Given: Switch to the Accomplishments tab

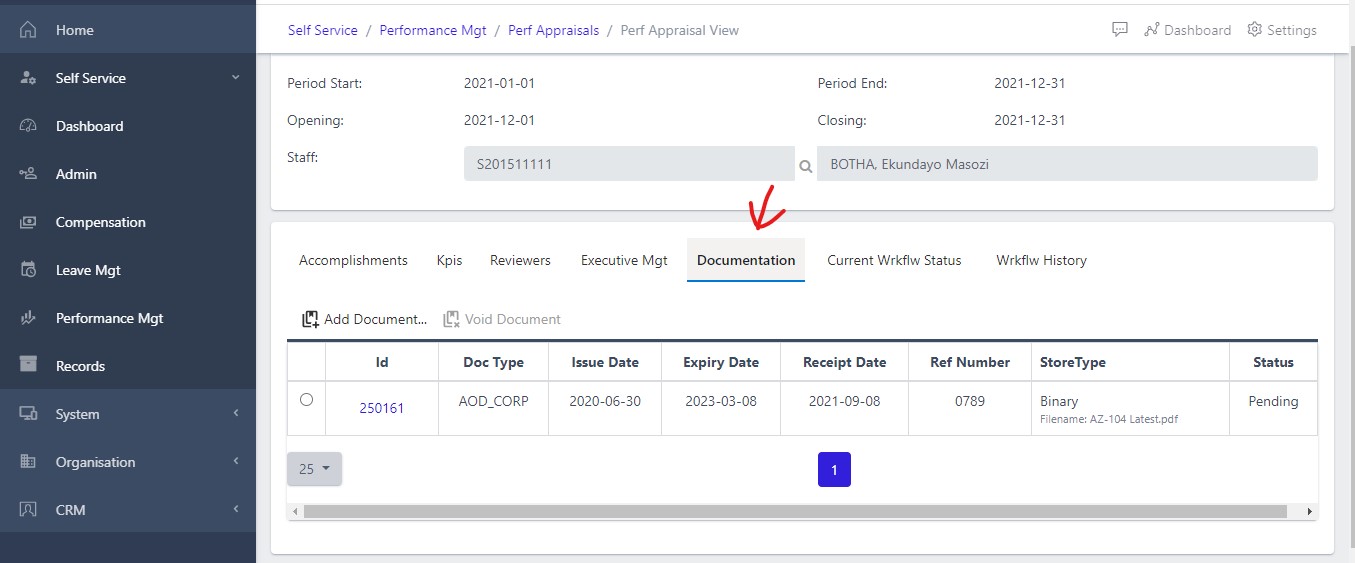Looking at the screenshot, I should click(353, 260).
